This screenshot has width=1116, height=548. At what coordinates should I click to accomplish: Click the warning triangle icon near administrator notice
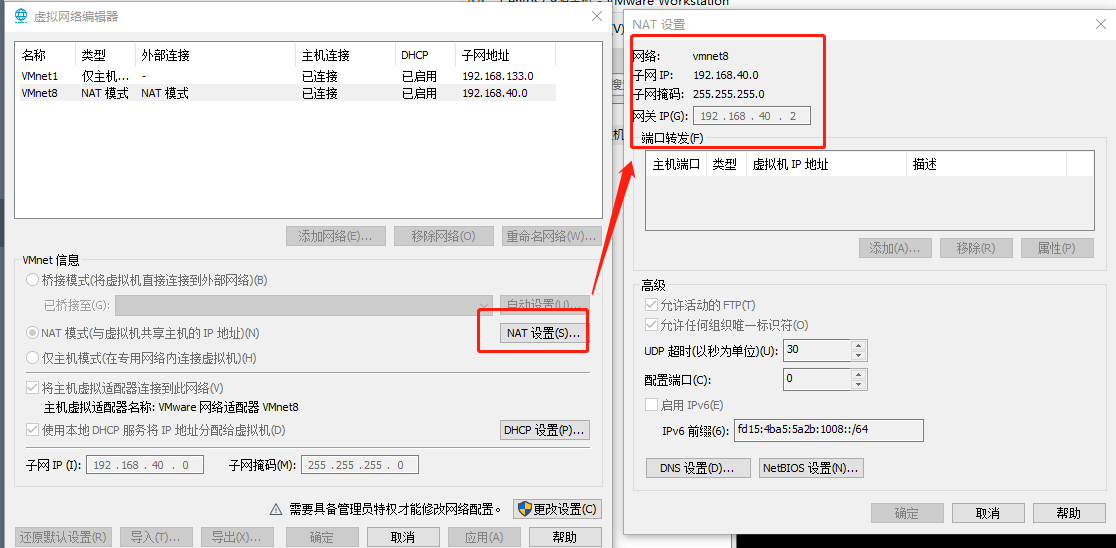point(275,510)
